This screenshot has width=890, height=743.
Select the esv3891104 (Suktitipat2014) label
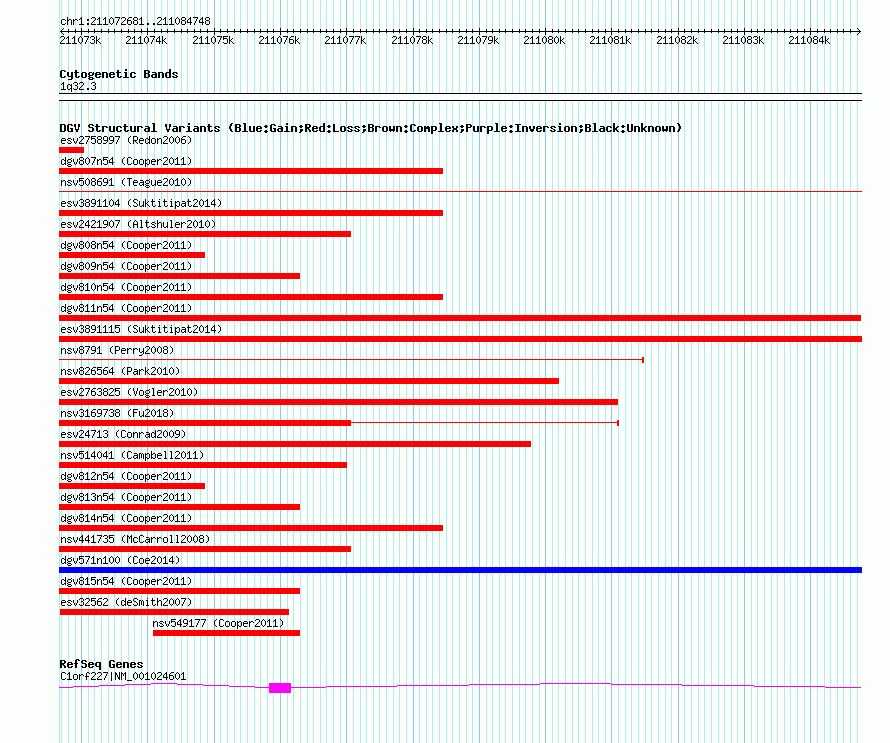pyautogui.click(x=141, y=203)
